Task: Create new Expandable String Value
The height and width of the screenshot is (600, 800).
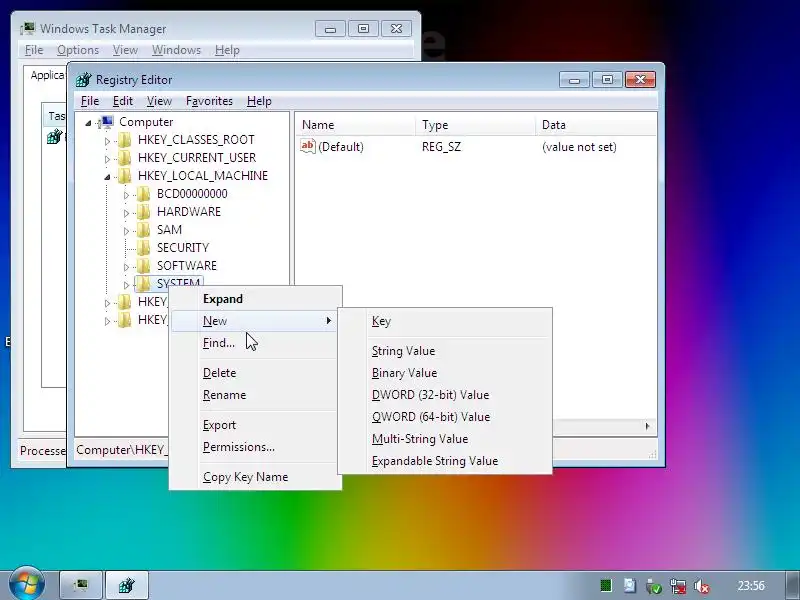Action: click(445, 461)
